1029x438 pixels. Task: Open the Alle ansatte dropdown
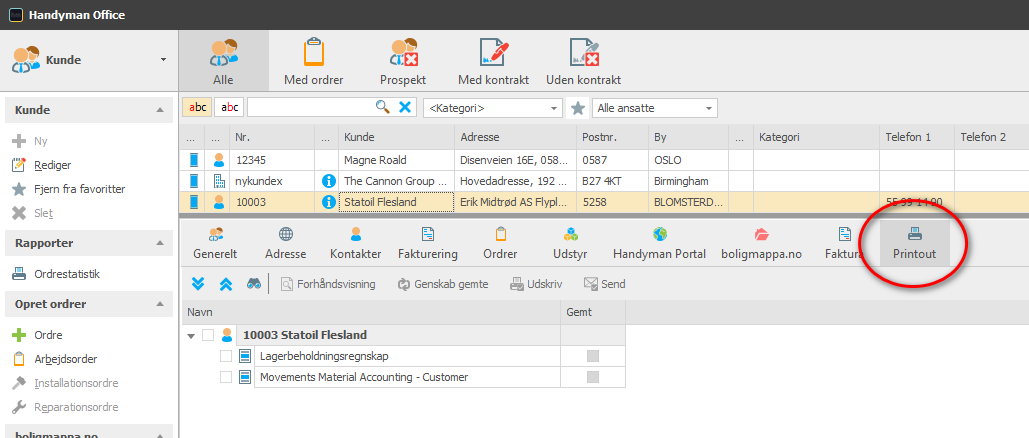coord(654,108)
